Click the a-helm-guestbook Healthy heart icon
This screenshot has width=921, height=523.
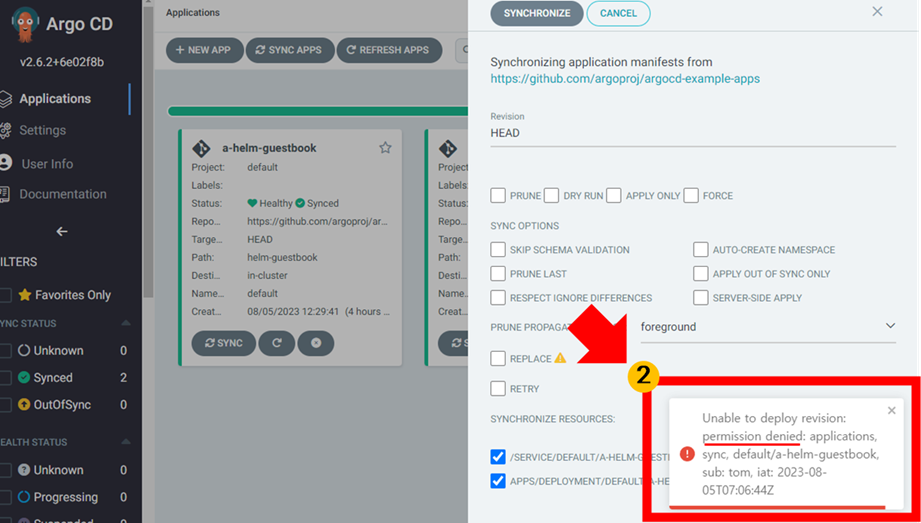tap(253, 203)
